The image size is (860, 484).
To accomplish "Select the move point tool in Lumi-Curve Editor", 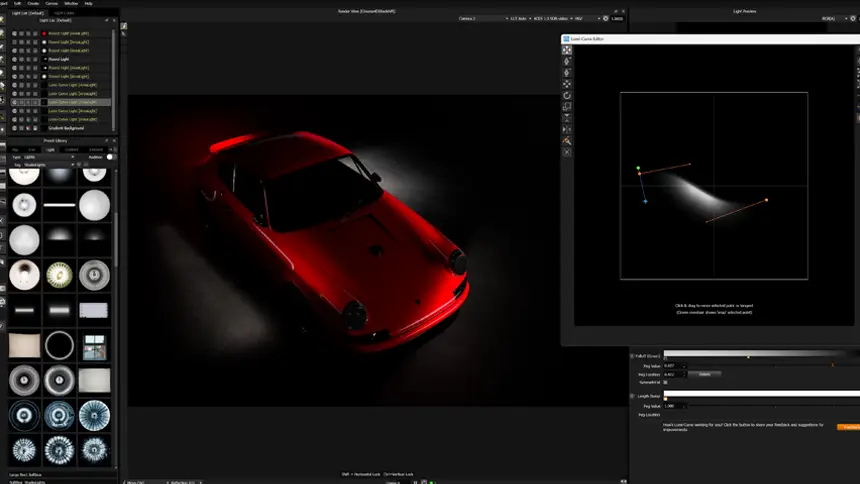I will [567, 50].
